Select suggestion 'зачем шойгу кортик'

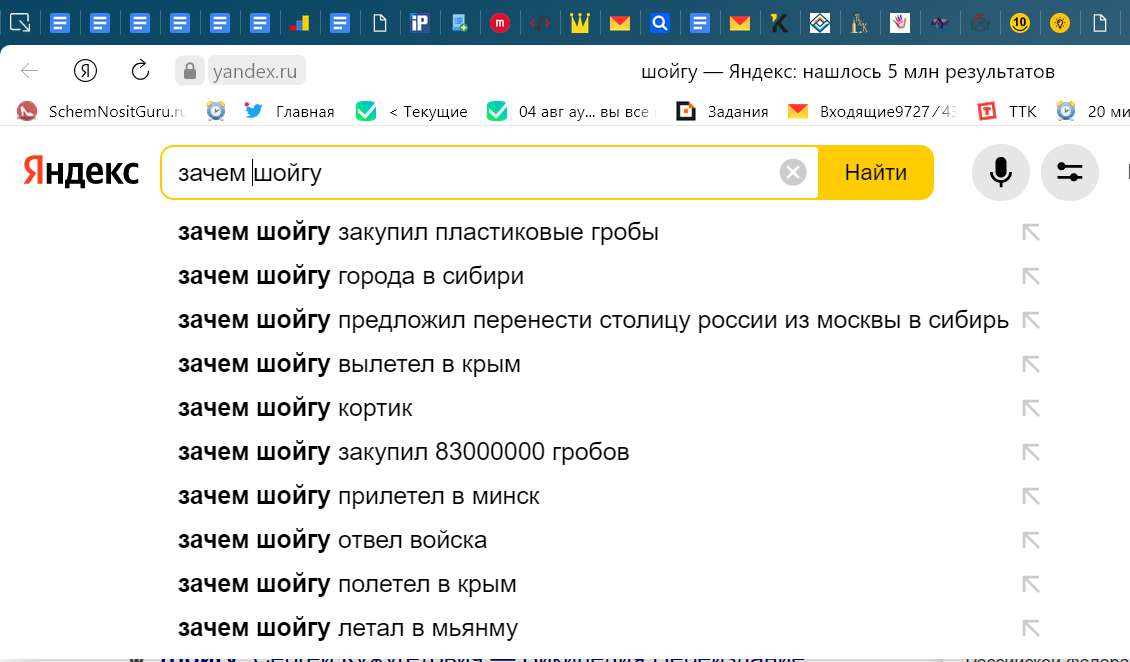[295, 408]
